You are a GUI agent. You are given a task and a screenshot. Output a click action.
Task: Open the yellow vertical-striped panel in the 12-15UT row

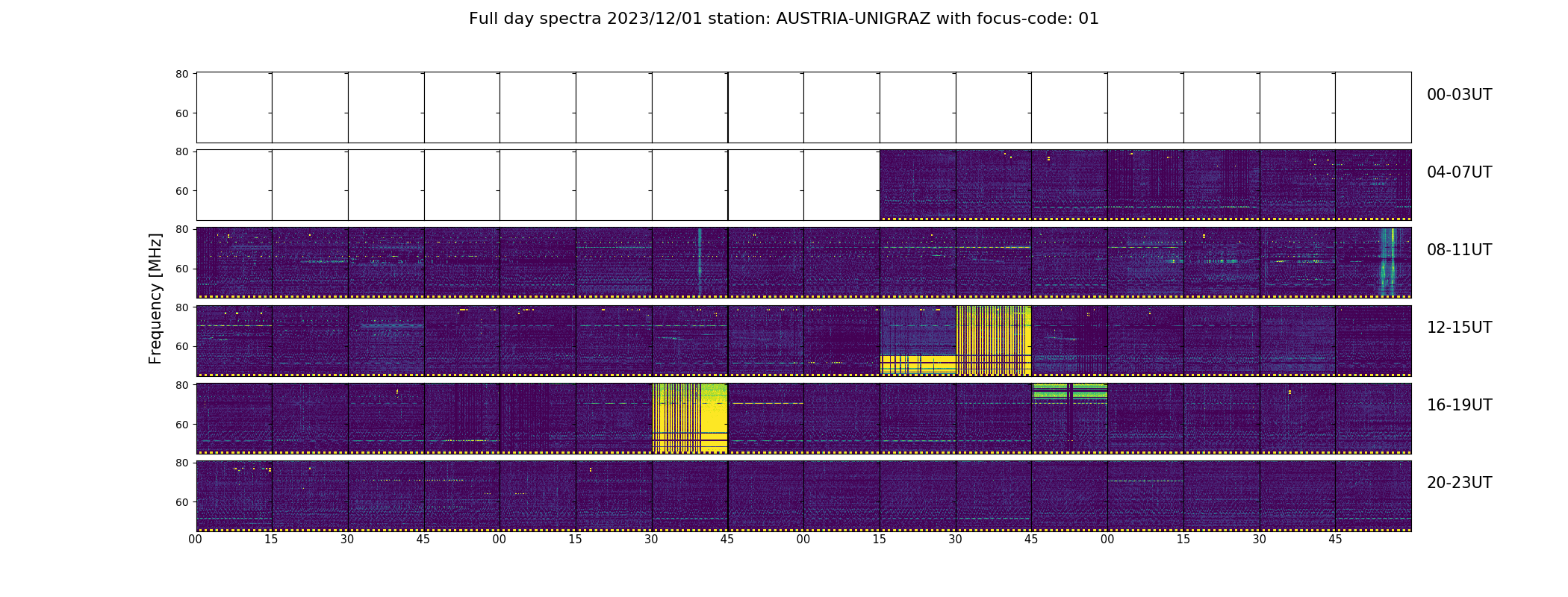(x=994, y=340)
